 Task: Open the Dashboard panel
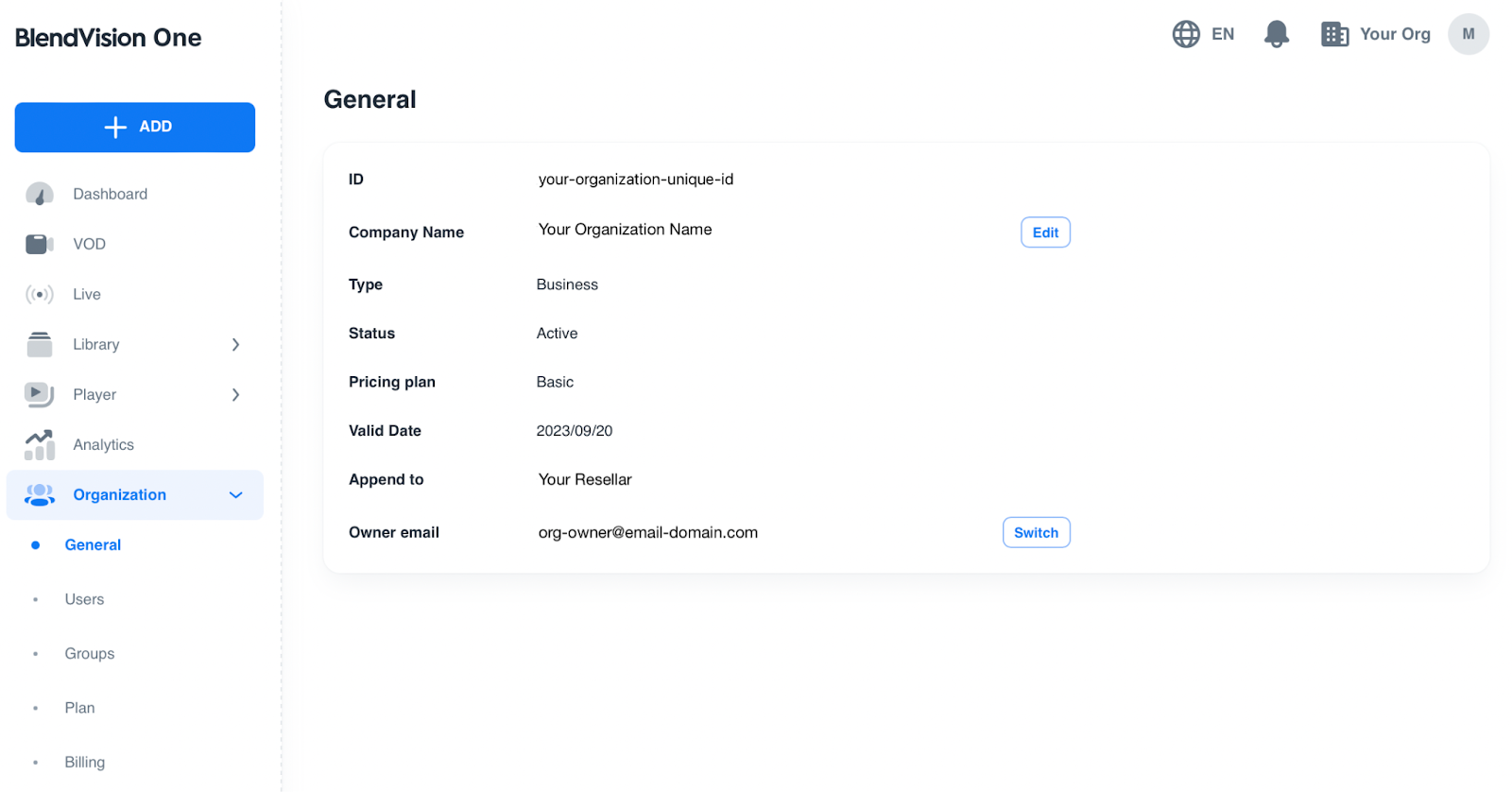[39, 194]
